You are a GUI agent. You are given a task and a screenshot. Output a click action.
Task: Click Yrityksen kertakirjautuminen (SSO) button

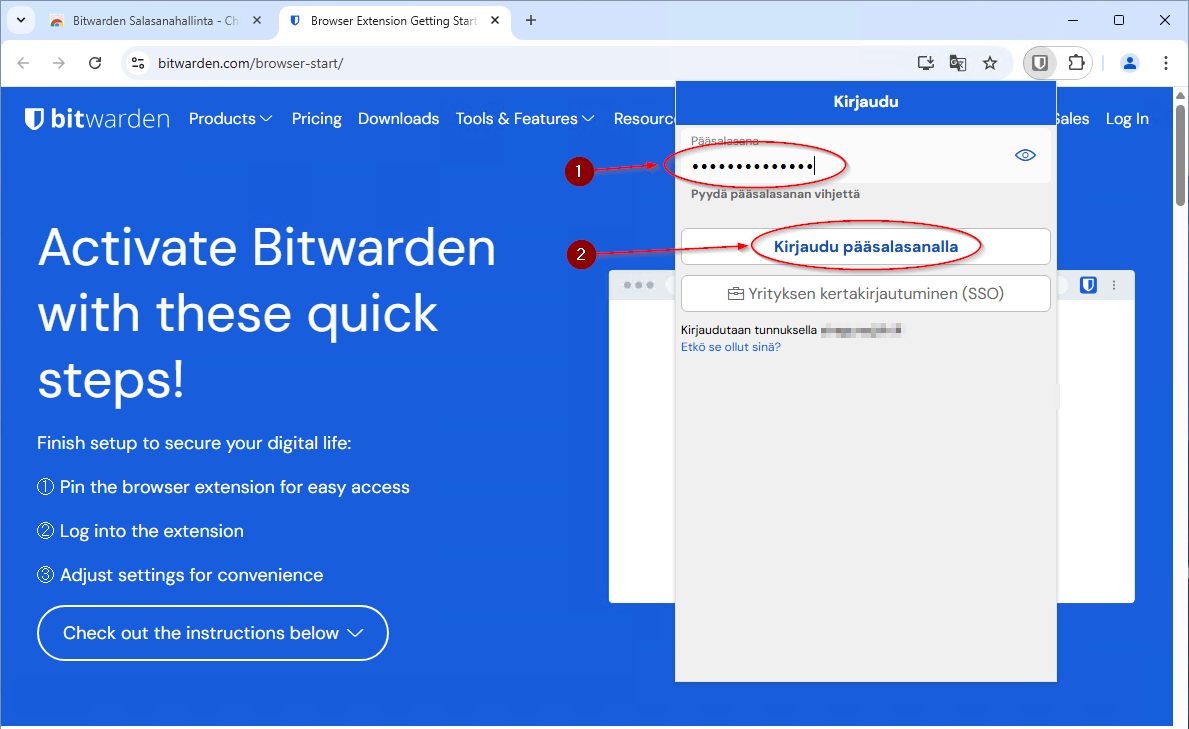click(866, 294)
